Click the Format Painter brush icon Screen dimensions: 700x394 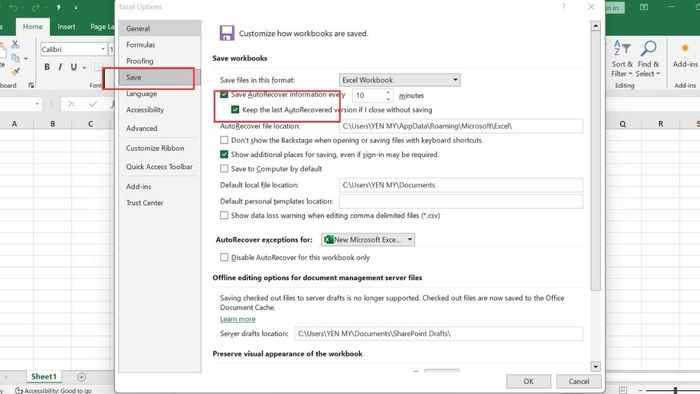pyautogui.click(x=16, y=71)
